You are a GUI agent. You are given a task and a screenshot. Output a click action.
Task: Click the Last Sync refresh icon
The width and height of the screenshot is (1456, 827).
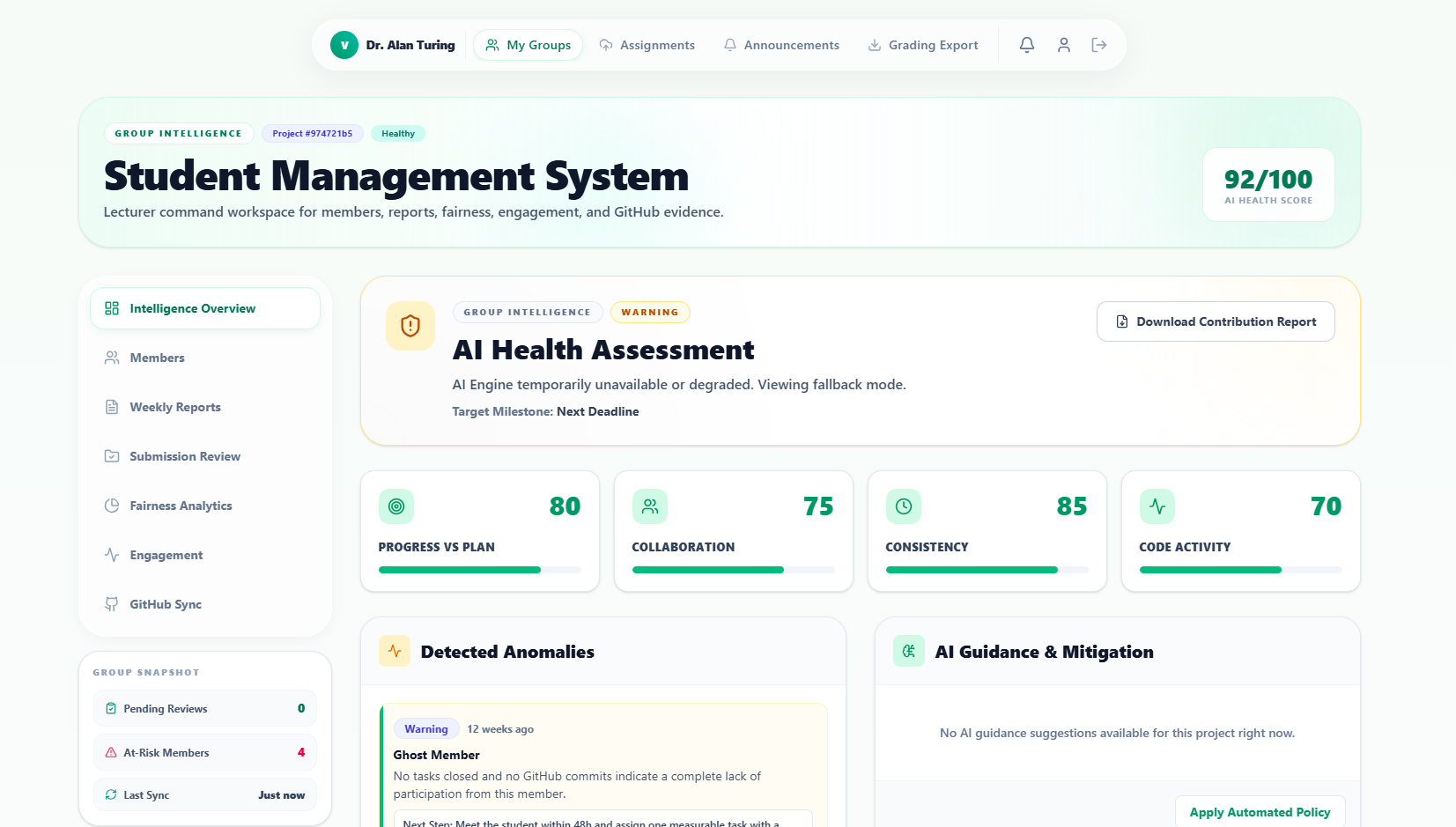(111, 794)
